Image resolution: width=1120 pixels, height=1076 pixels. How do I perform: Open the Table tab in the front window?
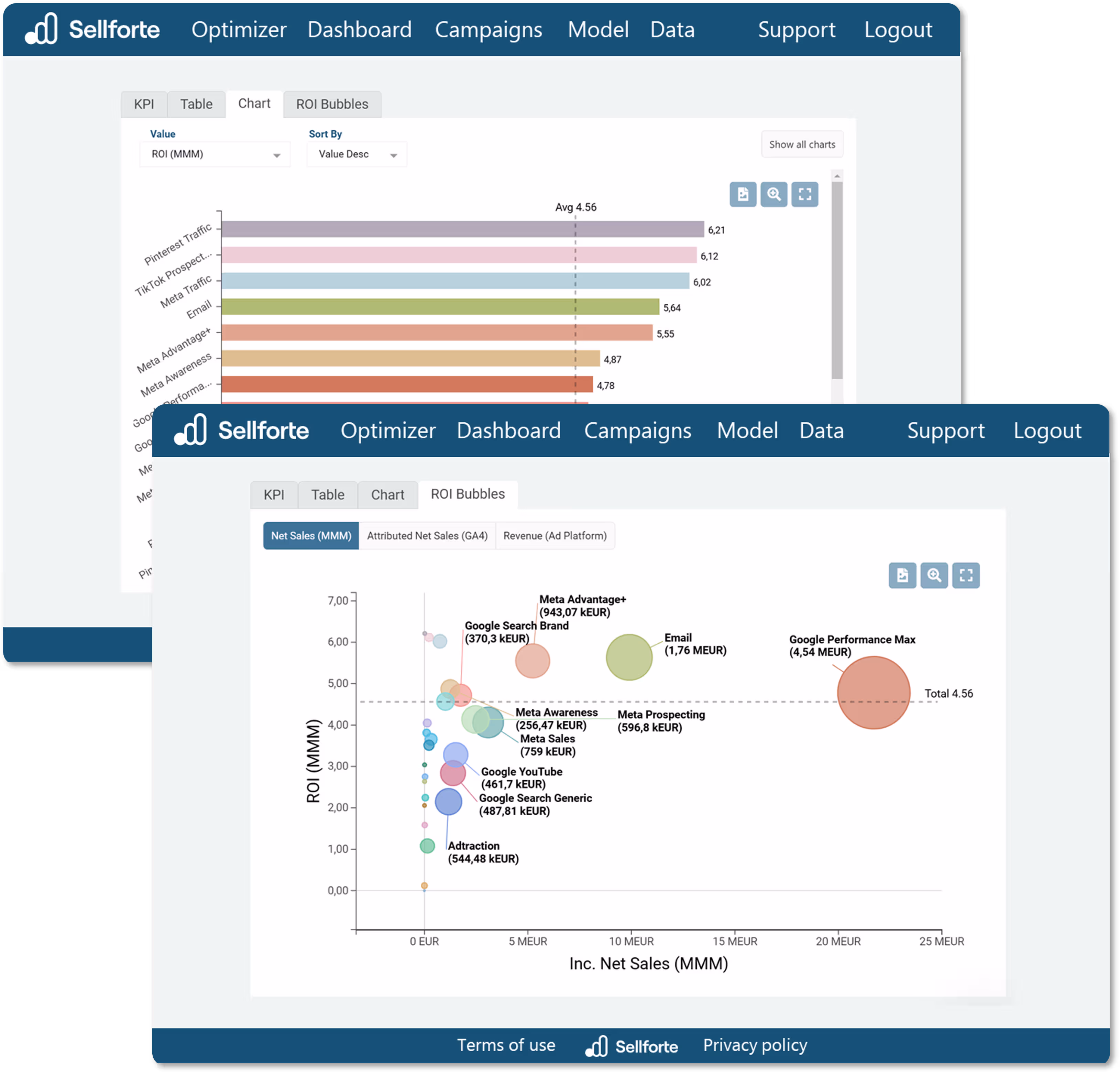coord(327,494)
